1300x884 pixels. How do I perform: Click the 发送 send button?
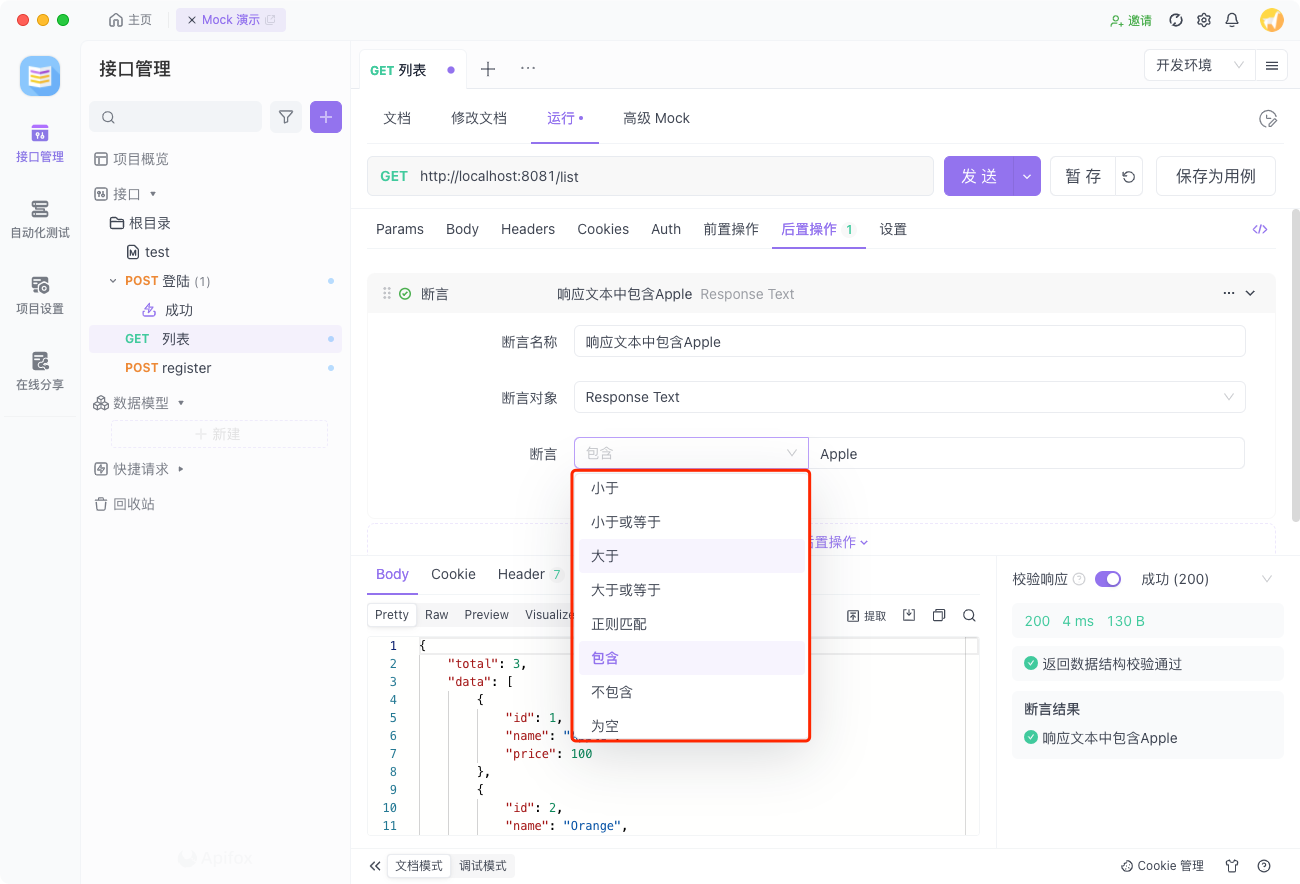(x=979, y=176)
